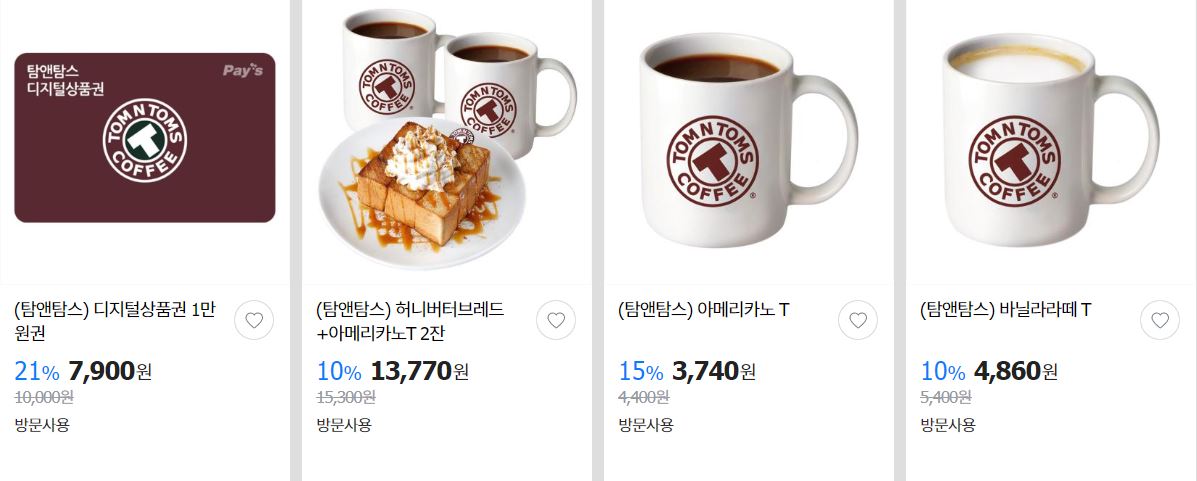Open the vanilla latte mug product image
1197x481 pixels.
pyautogui.click(x=1050, y=140)
